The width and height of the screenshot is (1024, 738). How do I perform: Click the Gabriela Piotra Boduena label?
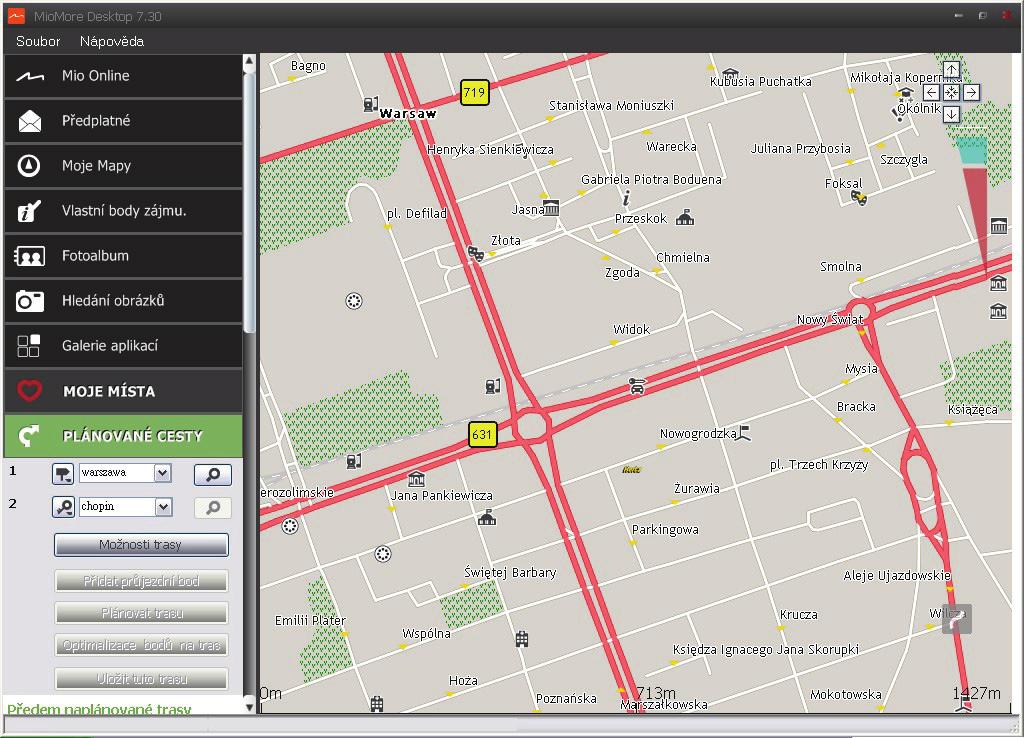[652, 180]
